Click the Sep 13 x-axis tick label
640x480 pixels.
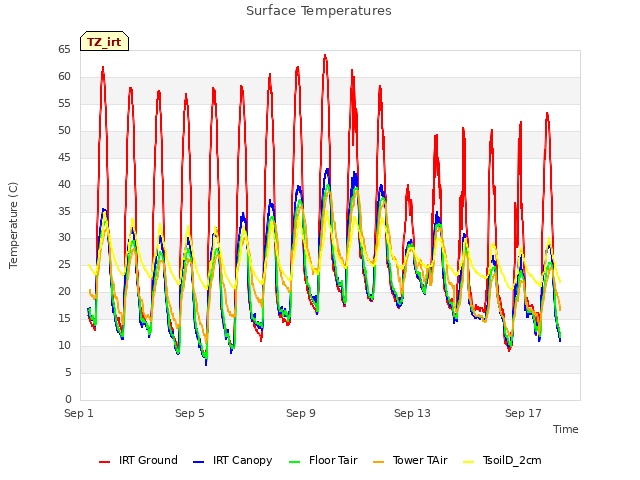pyautogui.click(x=412, y=413)
